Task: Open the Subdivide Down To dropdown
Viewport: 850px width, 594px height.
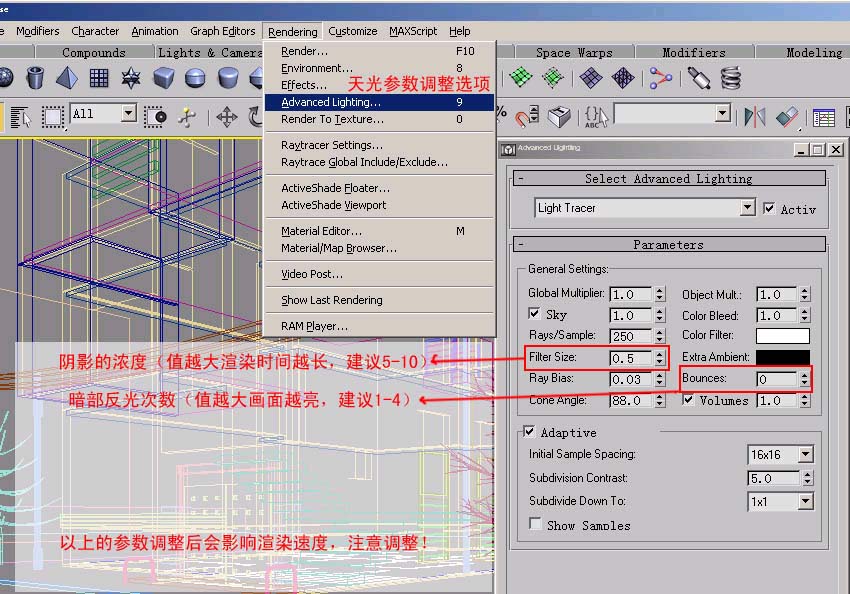Action: coord(805,501)
